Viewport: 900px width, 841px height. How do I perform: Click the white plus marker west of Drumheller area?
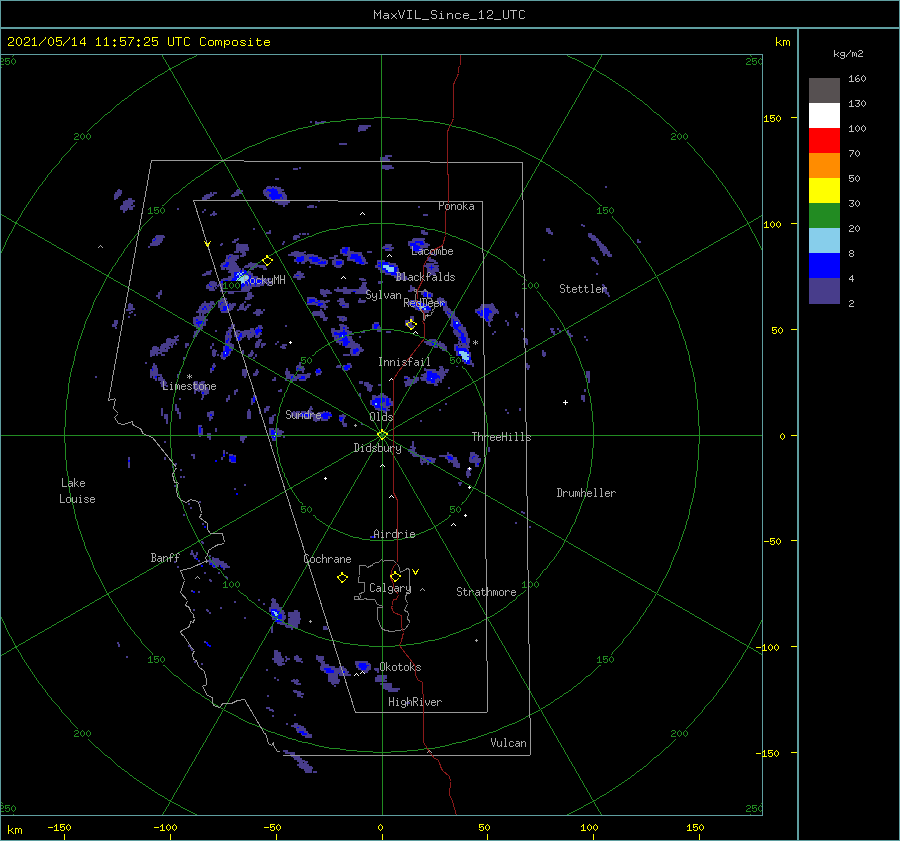click(565, 402)
